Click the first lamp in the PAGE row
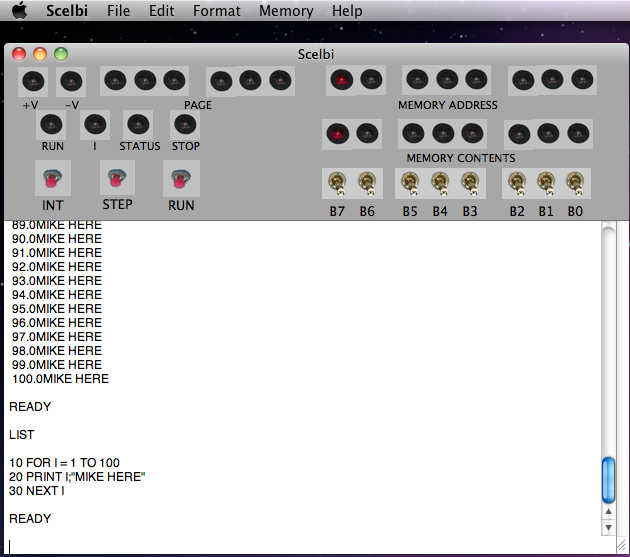Screen dimensions: 630x557 (x=115, y=80)
